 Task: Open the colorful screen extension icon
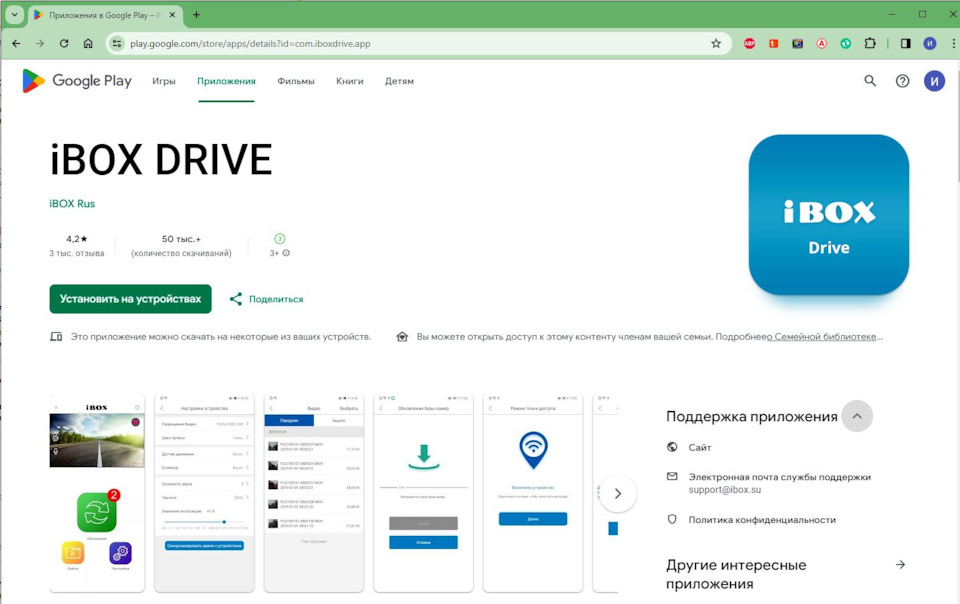(x=797, y=43)
